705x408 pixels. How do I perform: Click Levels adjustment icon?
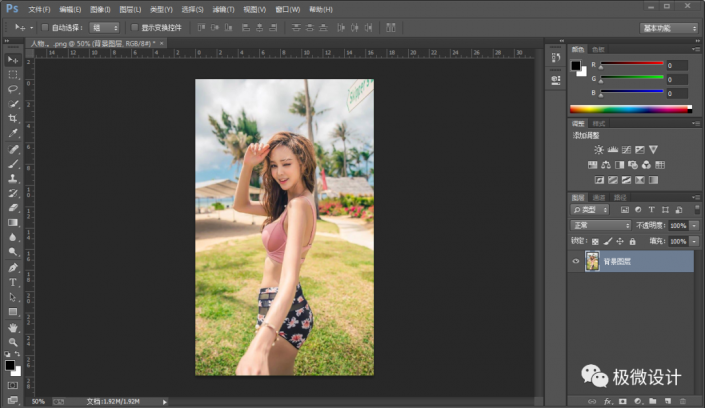pyautogui.click(x=612, y=150)
